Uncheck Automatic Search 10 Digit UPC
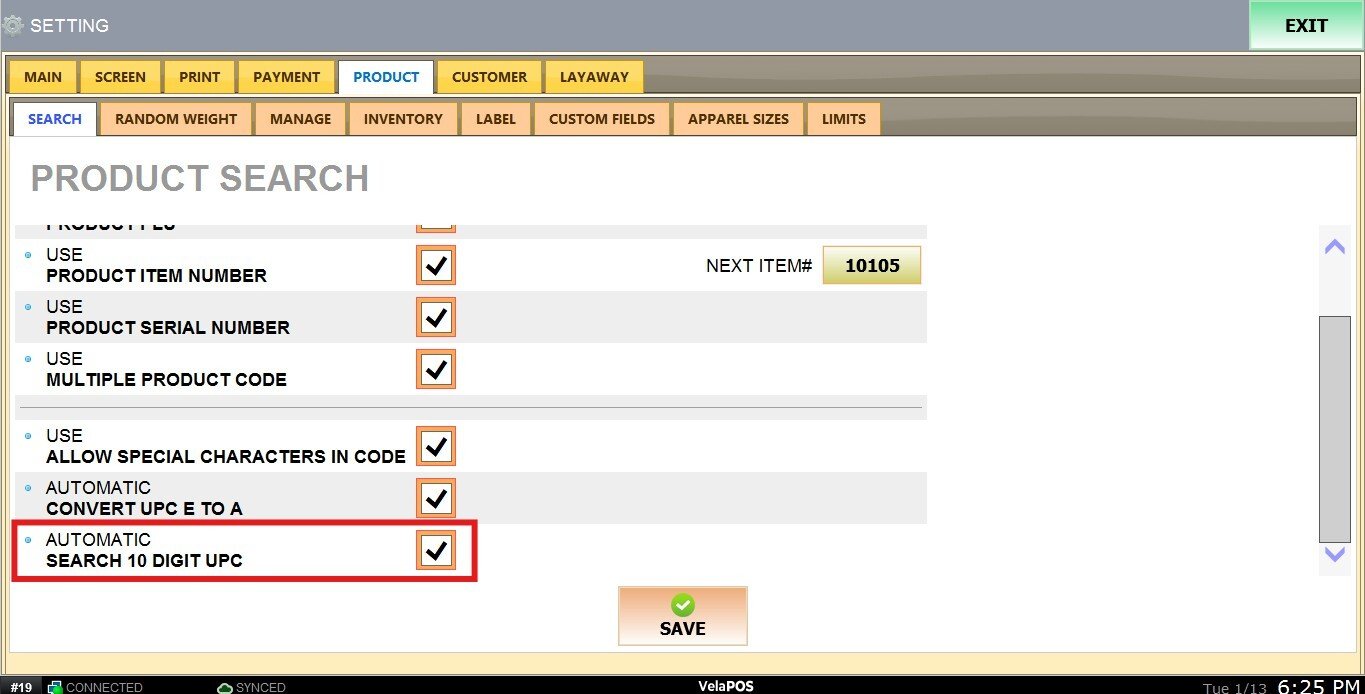The width and height of the screenshot is (1365, 694). point(436,551)
